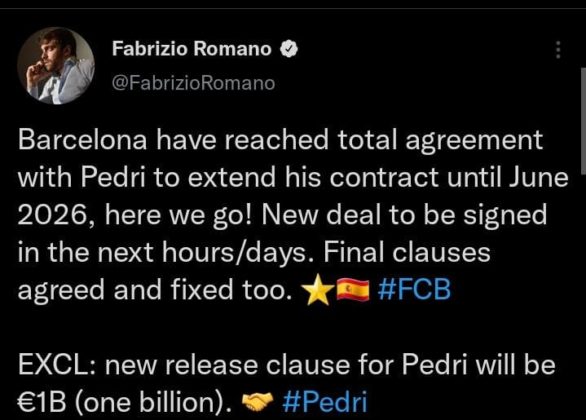Viewport: 586px width, 420px height.
Task: Click the "Final clauses" text
Action: pos(407,252)
